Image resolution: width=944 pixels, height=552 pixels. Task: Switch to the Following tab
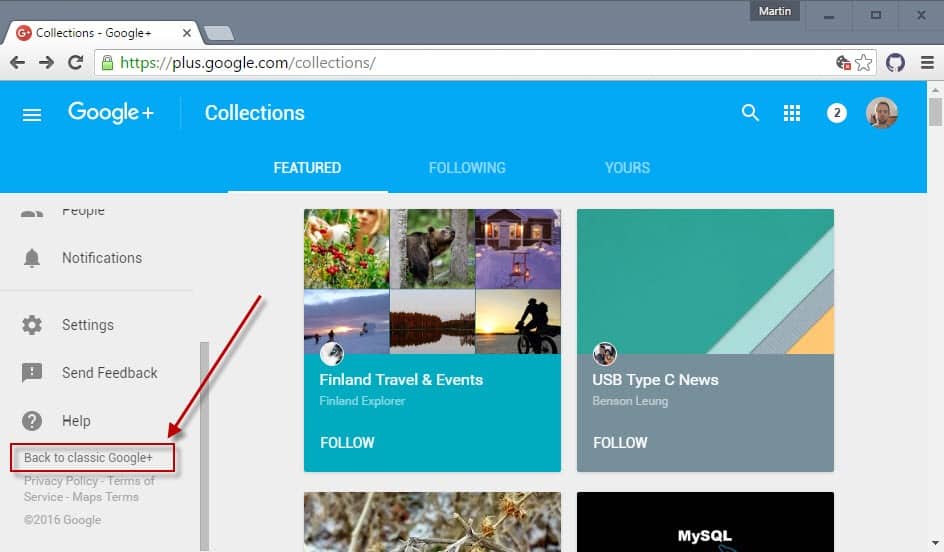click(467, 168)
